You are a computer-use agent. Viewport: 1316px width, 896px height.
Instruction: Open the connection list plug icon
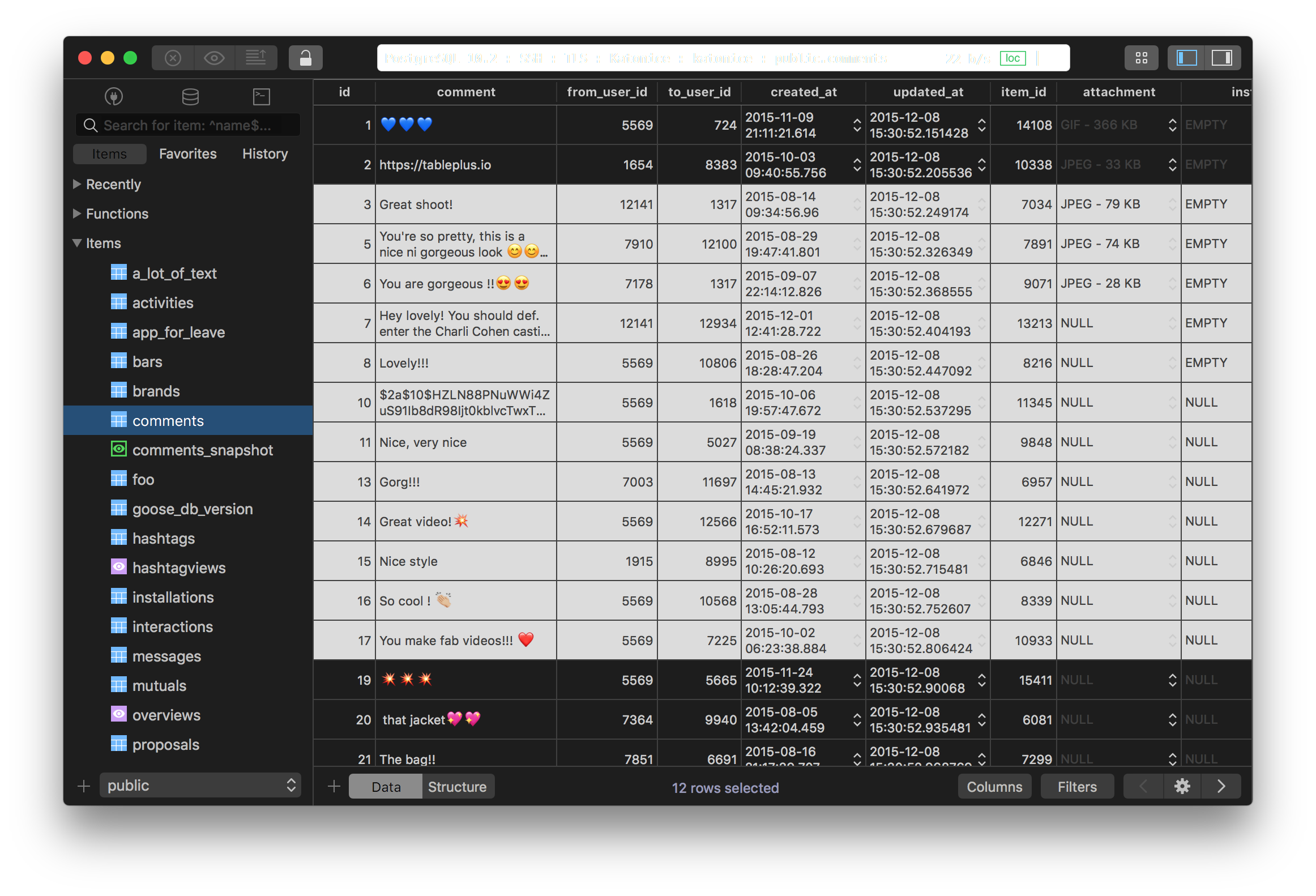[x=113, y=96]
